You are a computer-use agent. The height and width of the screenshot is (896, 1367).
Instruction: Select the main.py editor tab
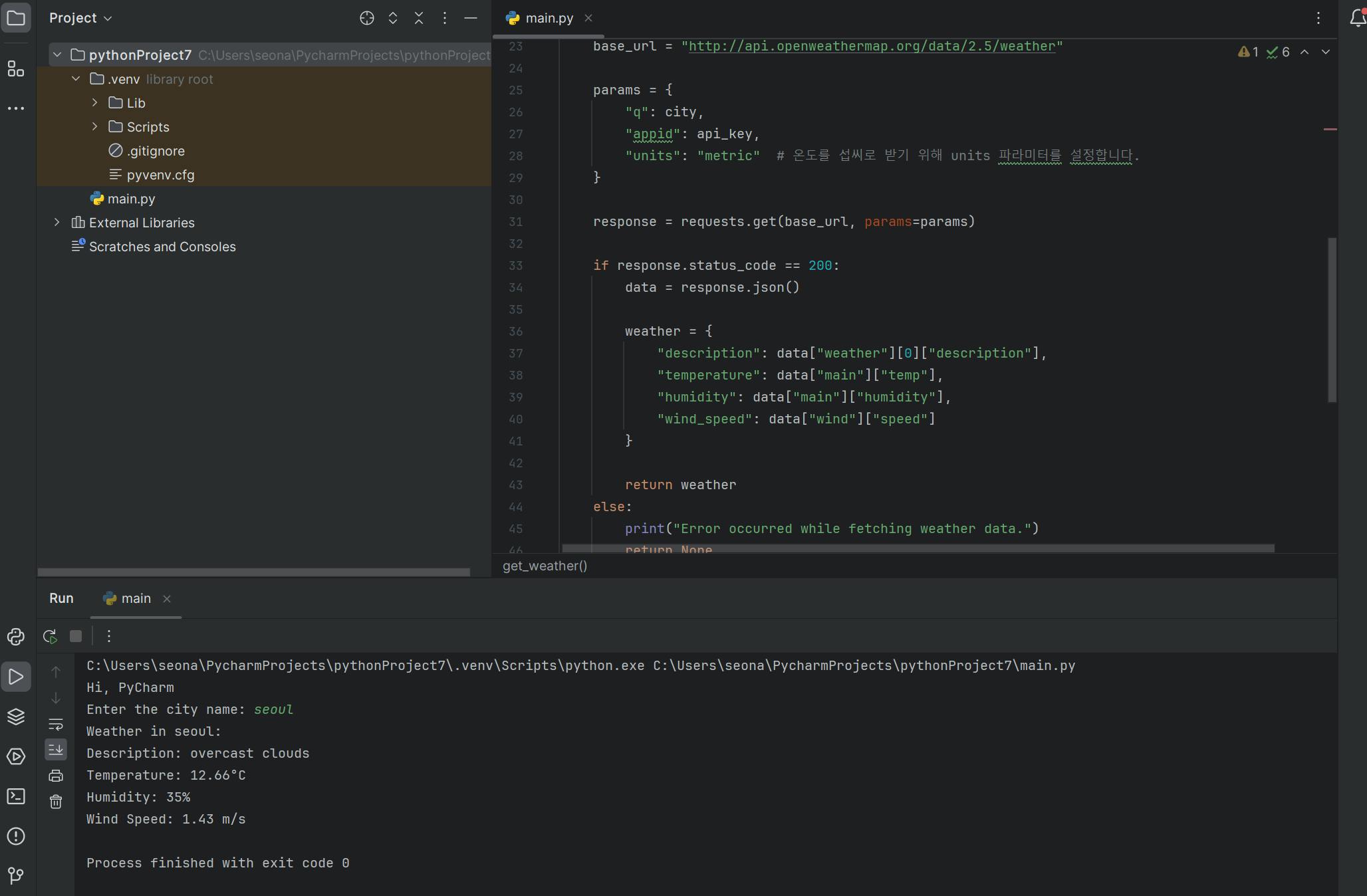549,18
